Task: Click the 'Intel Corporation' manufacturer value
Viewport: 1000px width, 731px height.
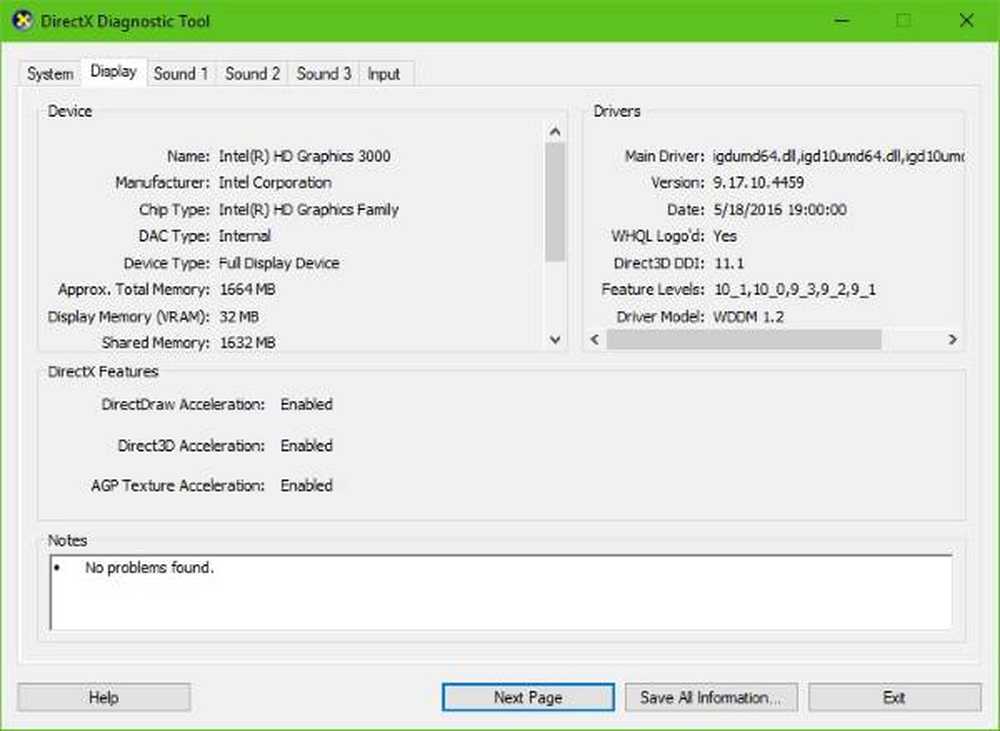Action: [x=275, y=183]
